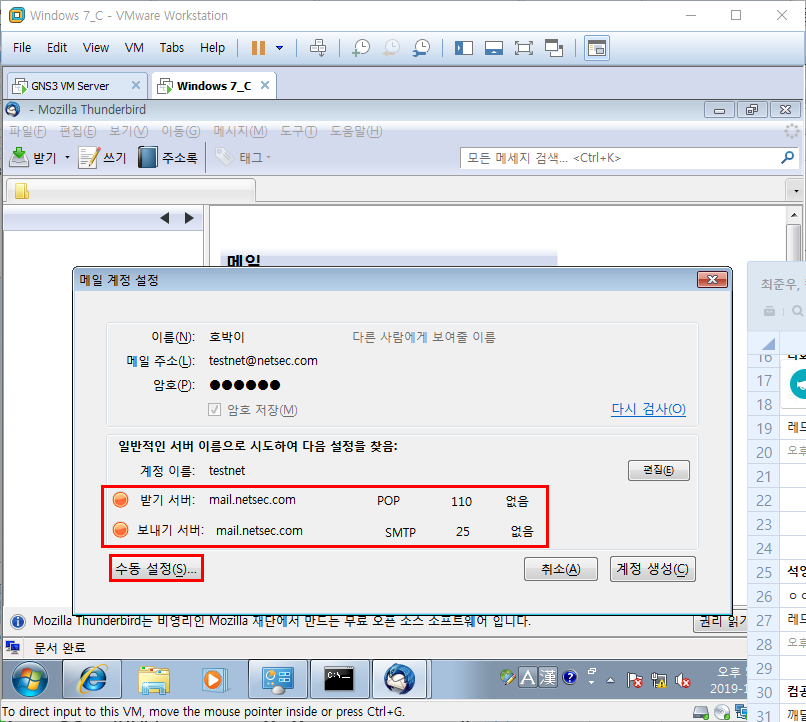Click the Thunderbird taskbar icon

pos(400,679)
